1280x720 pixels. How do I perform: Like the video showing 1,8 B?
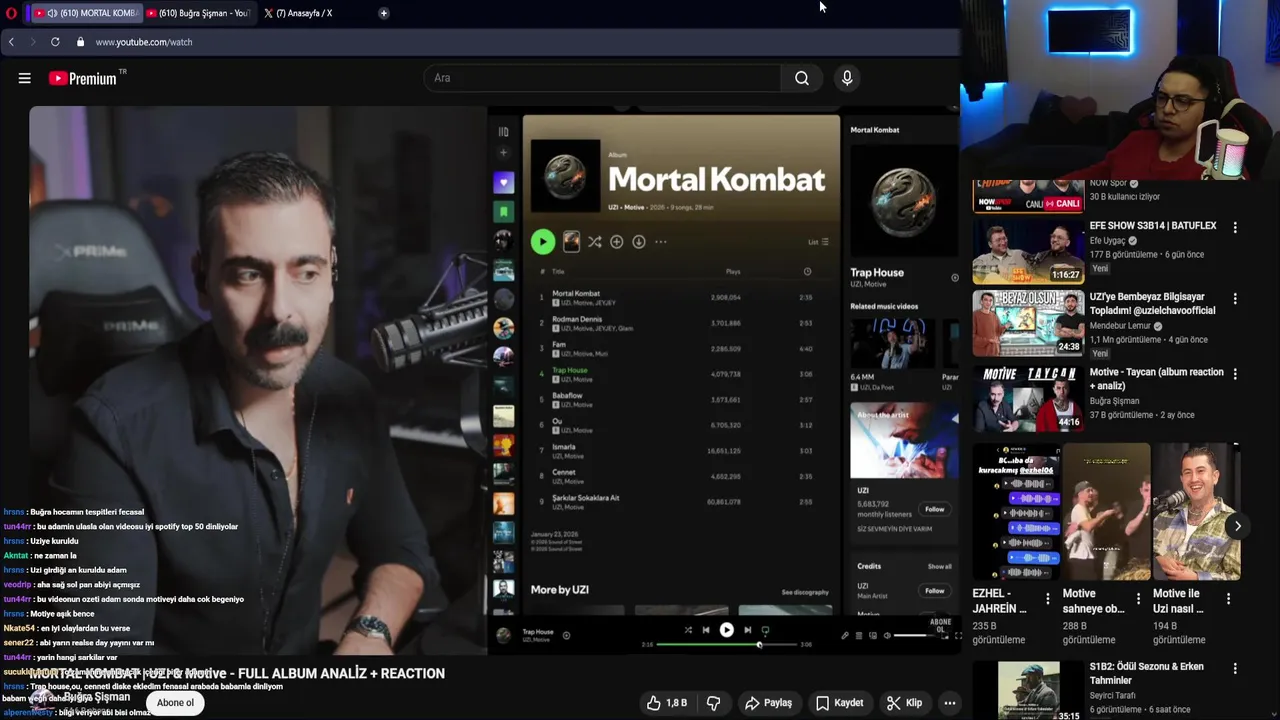[x=666, y=703]
